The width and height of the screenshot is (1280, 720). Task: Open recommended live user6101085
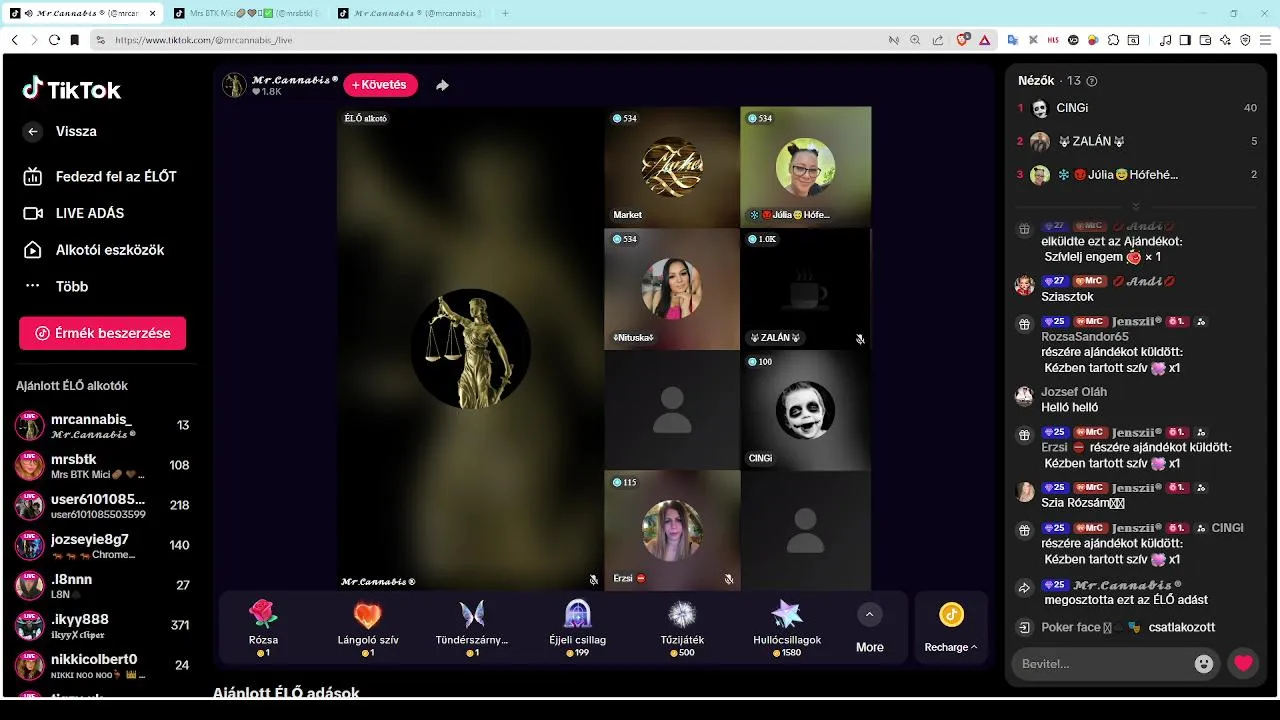click(x=102, y=505)
